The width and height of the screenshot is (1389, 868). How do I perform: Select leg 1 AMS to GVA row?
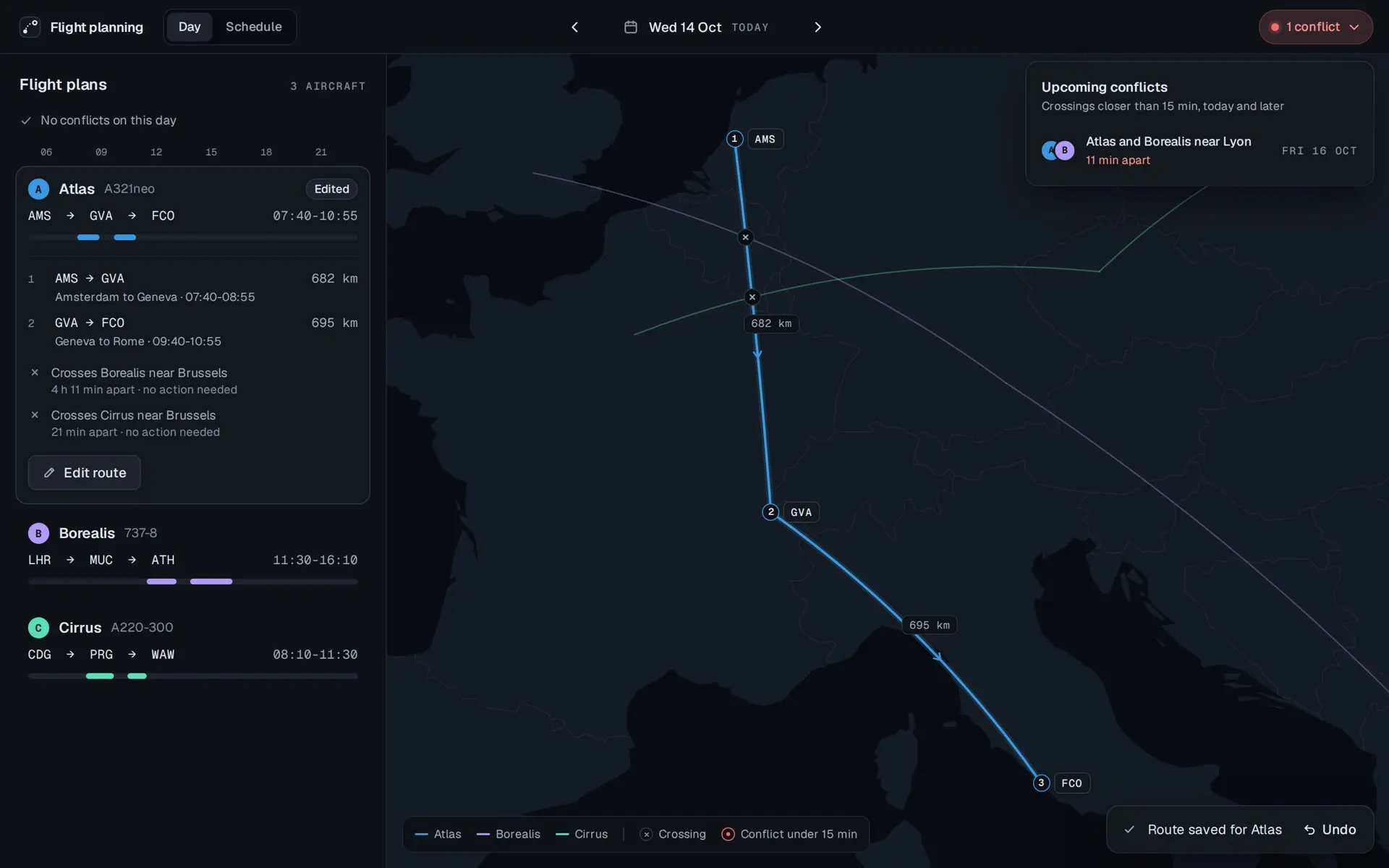click(x=192, y=287)
